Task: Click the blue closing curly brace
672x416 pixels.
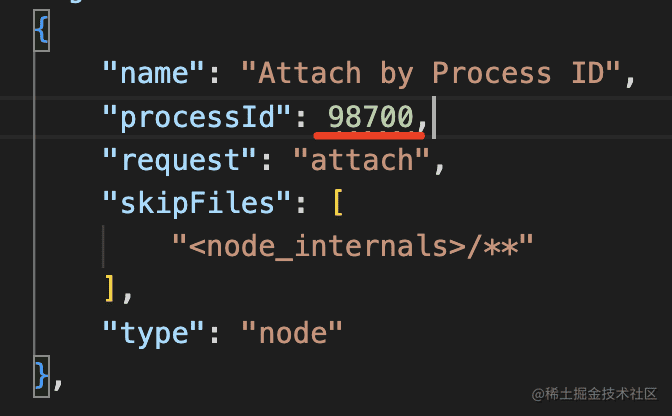Action: [x=42, y=376]
